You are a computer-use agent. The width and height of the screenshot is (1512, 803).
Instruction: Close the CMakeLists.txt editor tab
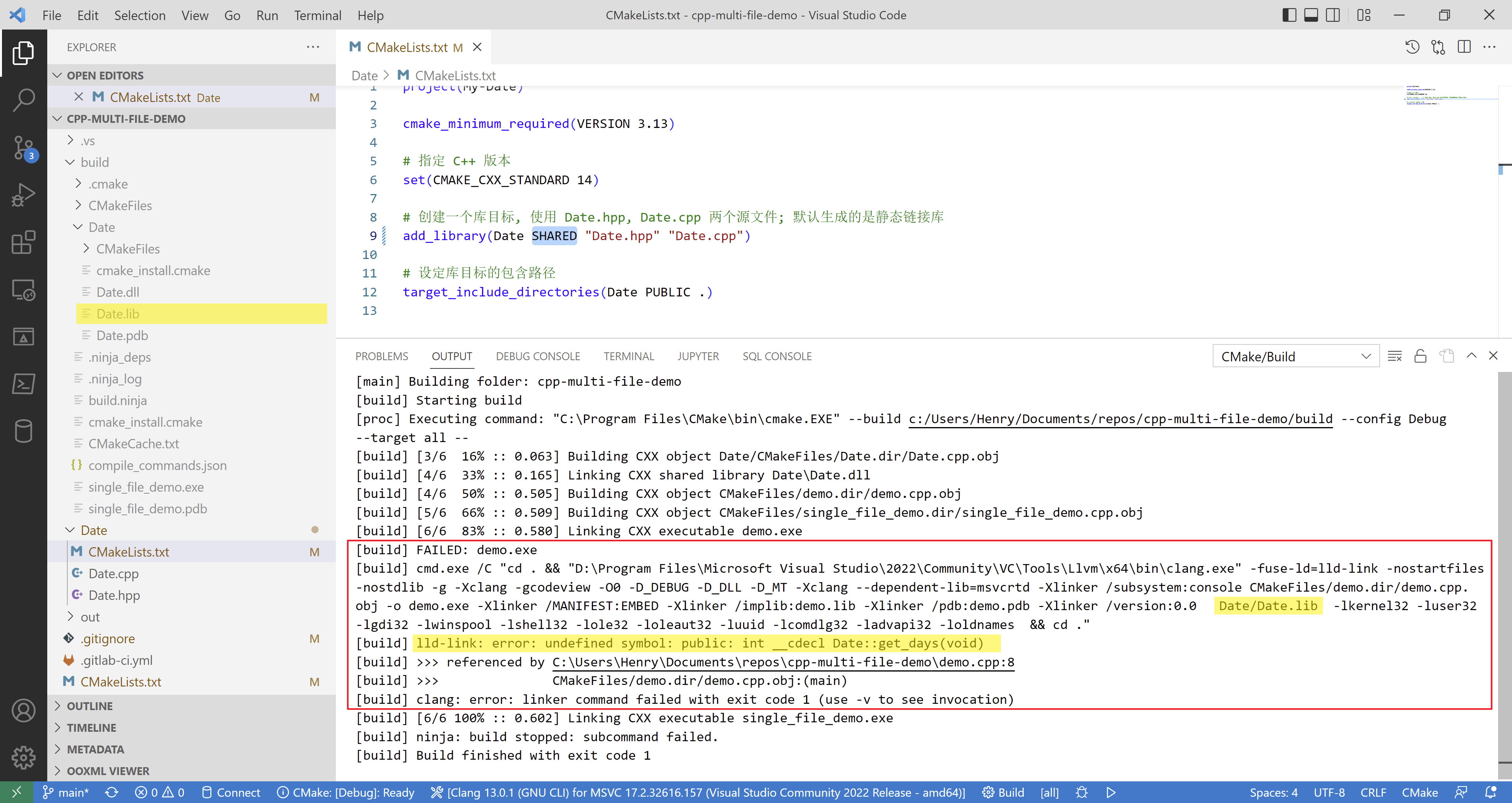(x=477, y=47)
